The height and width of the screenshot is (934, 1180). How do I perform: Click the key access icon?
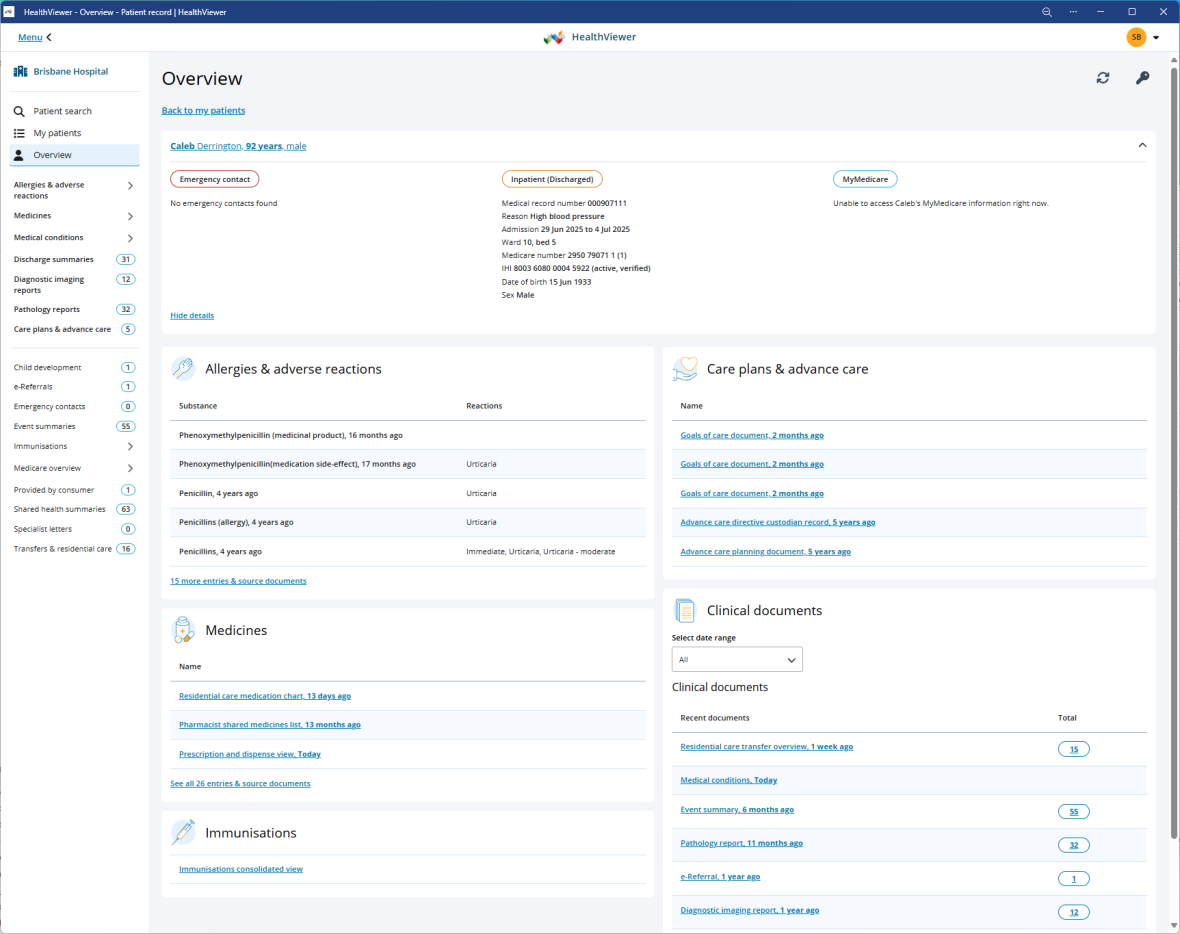tap(1142, 78)
